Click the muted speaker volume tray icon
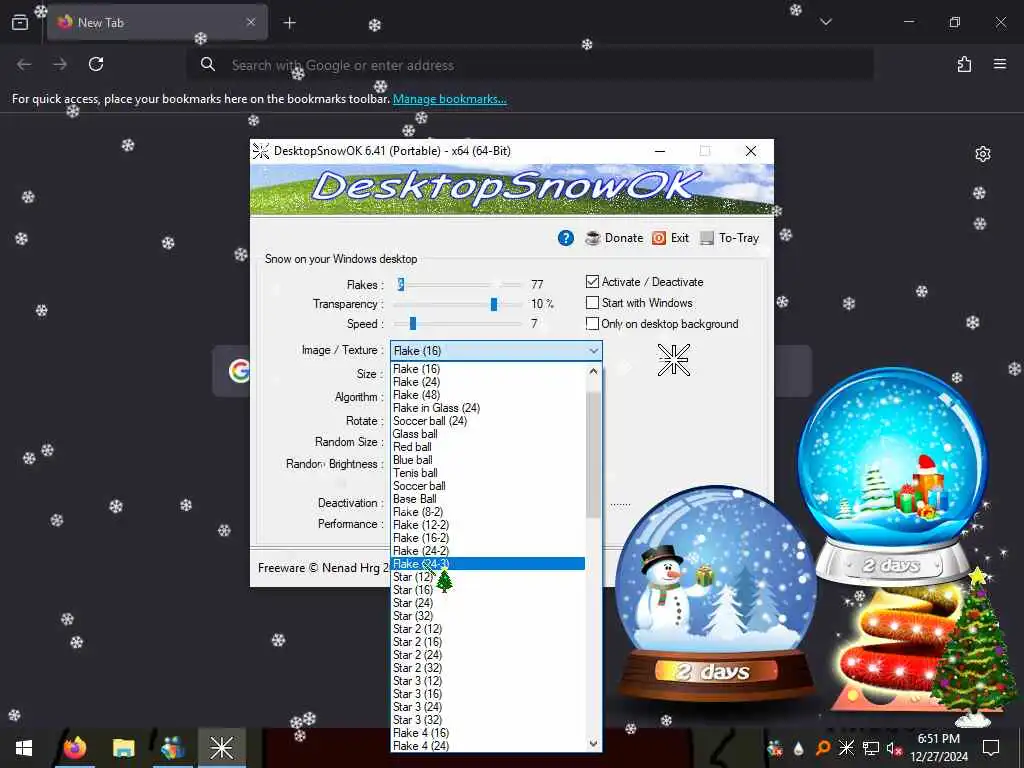The width and height of the screenshot is (1024, 768). click(894, 748)
